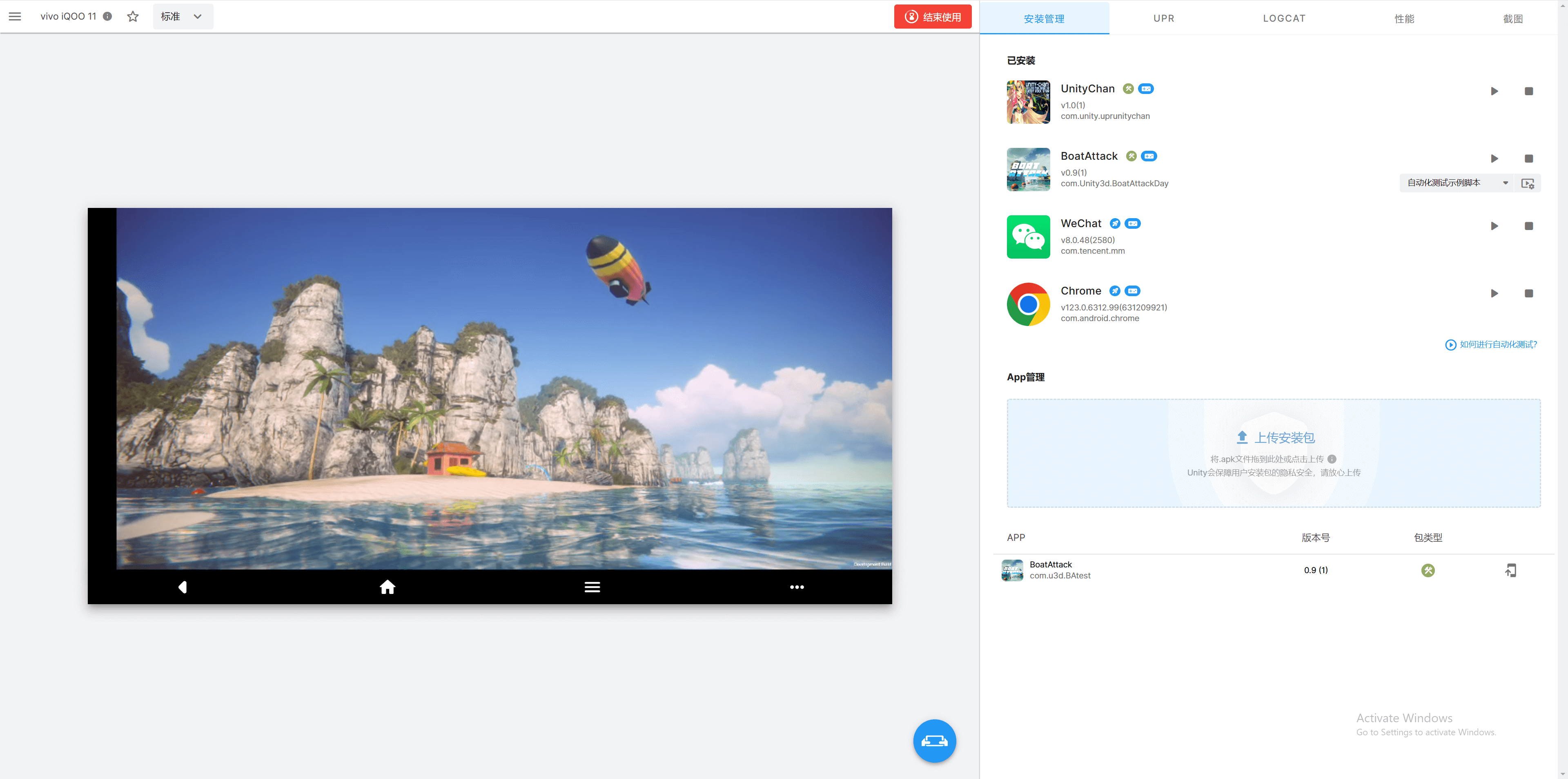Open the LOGCAT tab

pyautogui.click(x=1284, y=18)
